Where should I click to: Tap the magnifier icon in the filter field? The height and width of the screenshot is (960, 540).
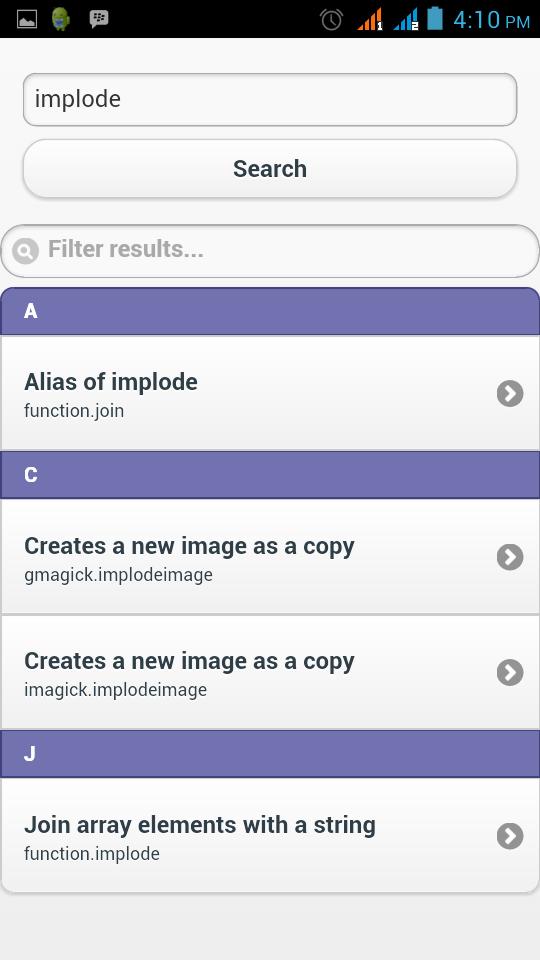point(25,251)
